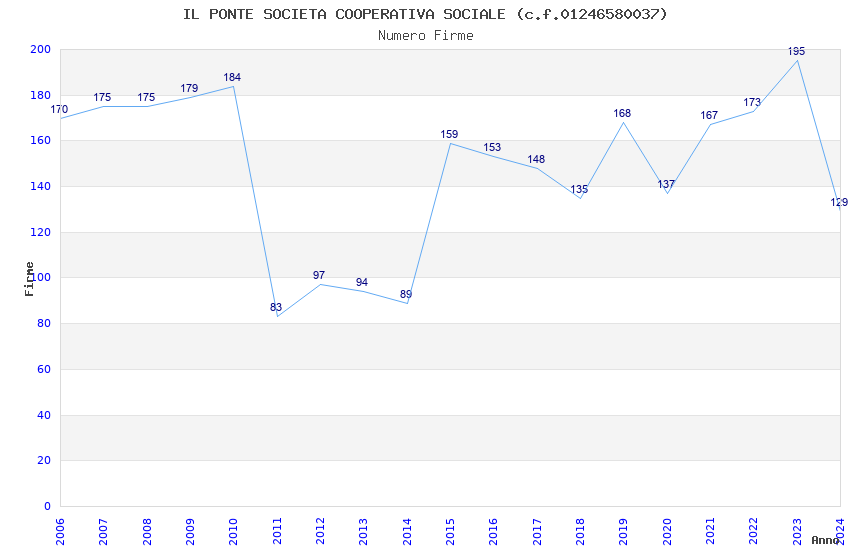Pick the data label 148
Screen dimensions: 850x550
point(536,159)
